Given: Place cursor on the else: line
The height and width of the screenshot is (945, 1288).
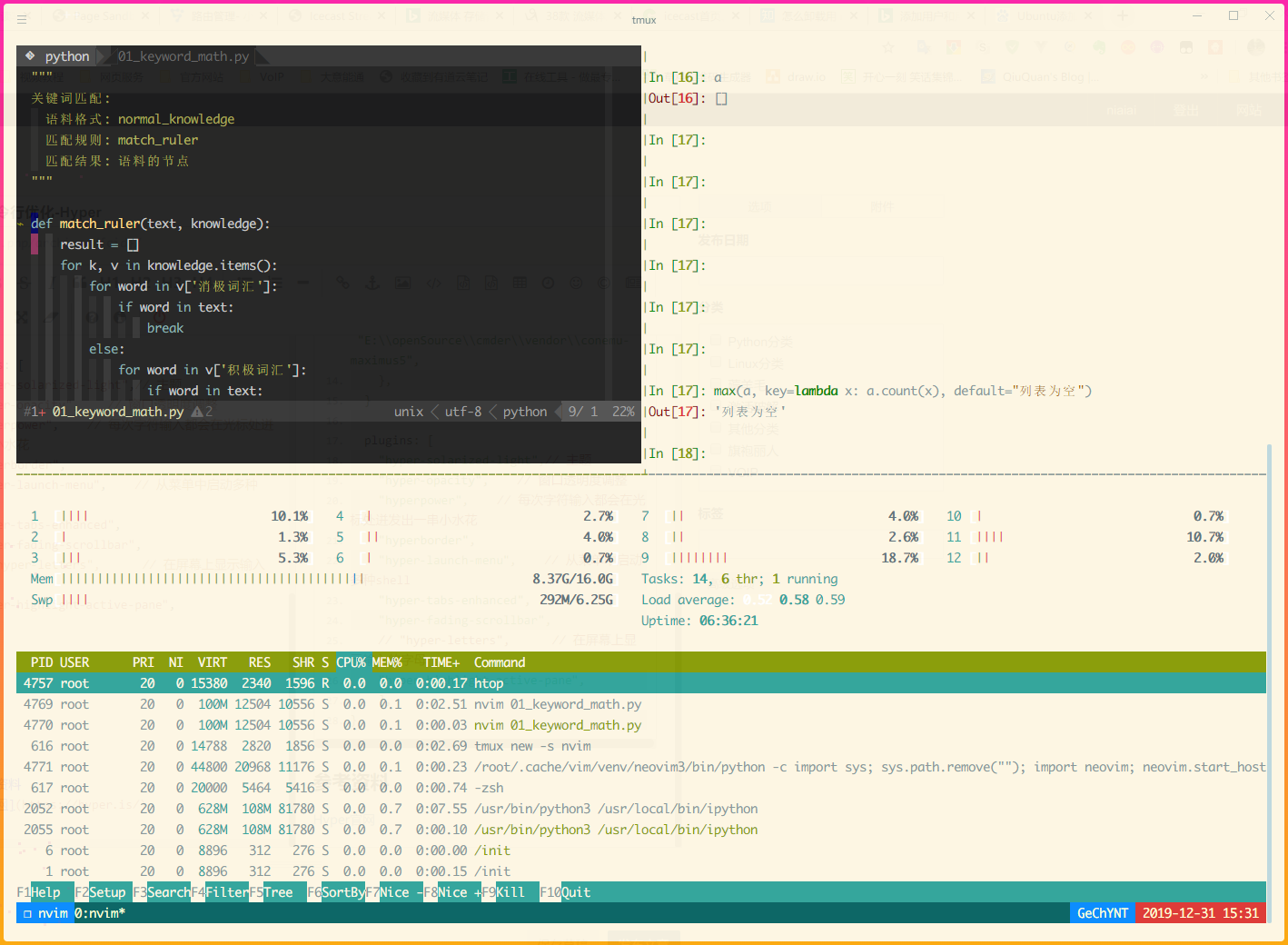Looking at the screenshot, I should (x=107, y=349).
